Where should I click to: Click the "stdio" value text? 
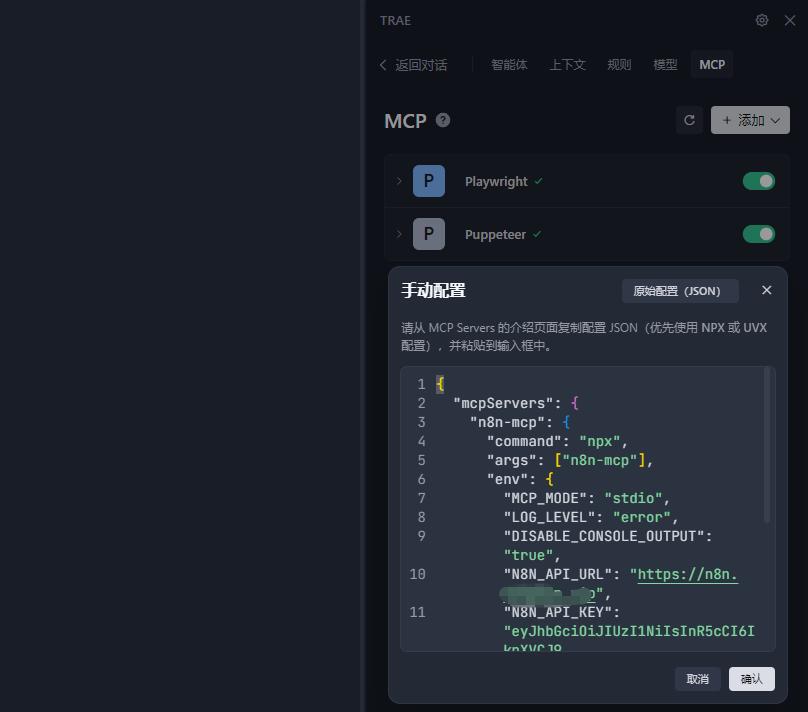[633, 498]
